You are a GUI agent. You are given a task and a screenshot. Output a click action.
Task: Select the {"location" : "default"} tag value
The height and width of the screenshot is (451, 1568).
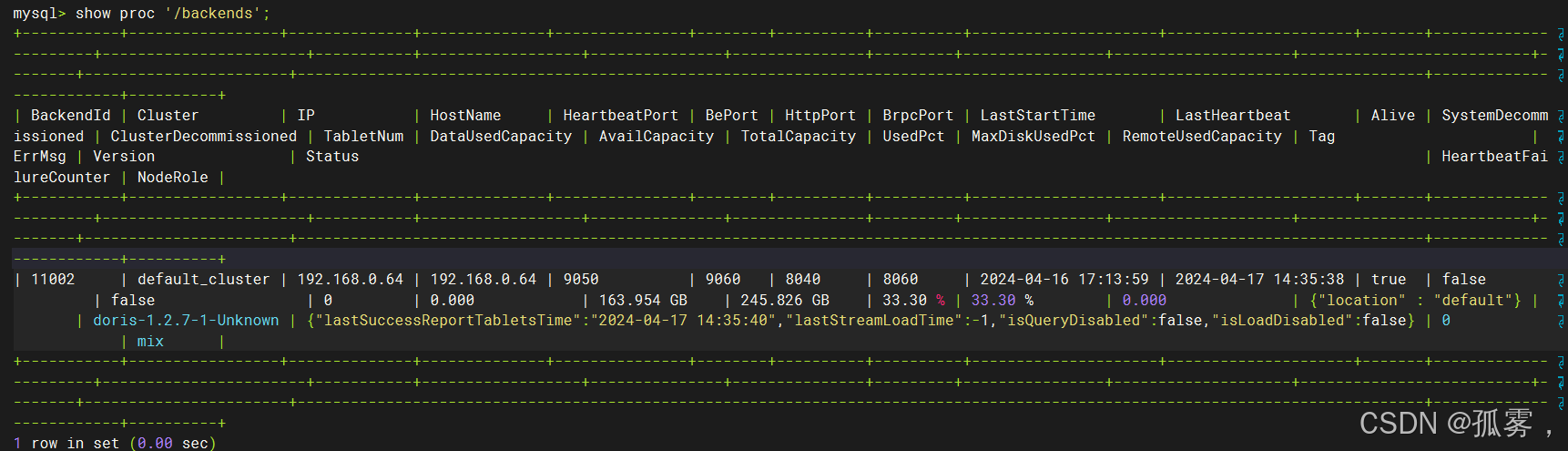[x=1415, y=301]
